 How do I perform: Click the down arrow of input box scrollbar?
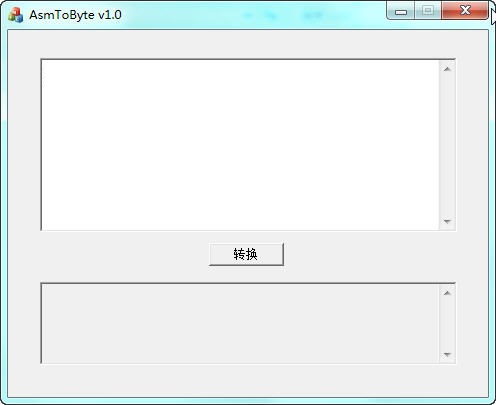pos(447,221)
